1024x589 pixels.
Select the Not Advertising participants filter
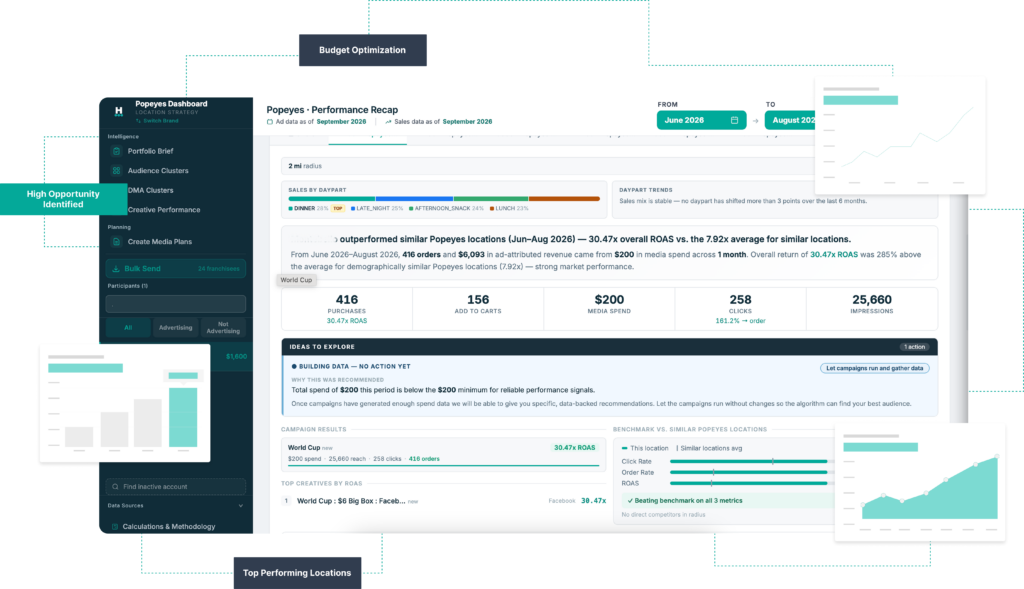223,327
